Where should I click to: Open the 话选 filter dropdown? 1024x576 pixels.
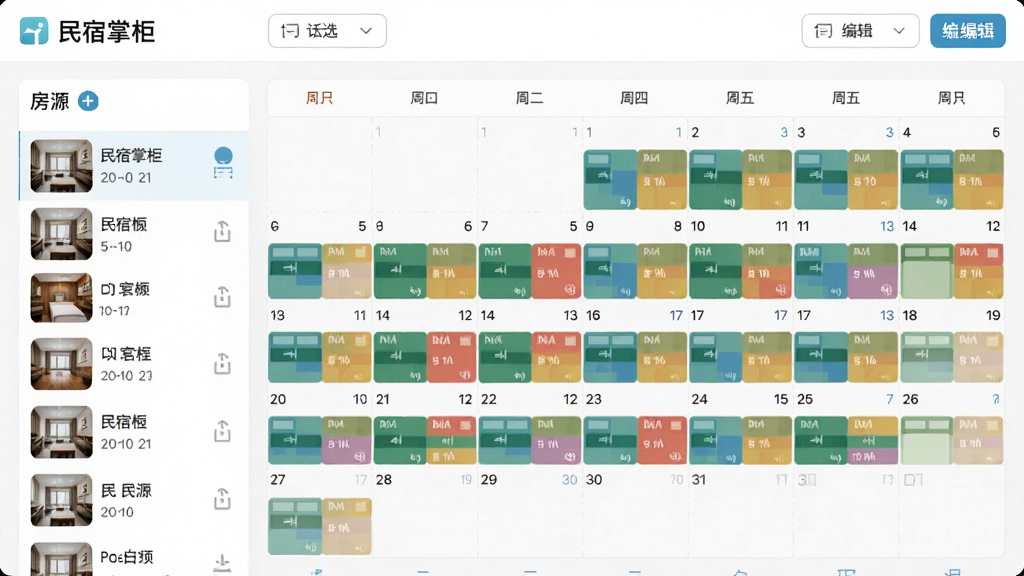[x=327, y=31]
